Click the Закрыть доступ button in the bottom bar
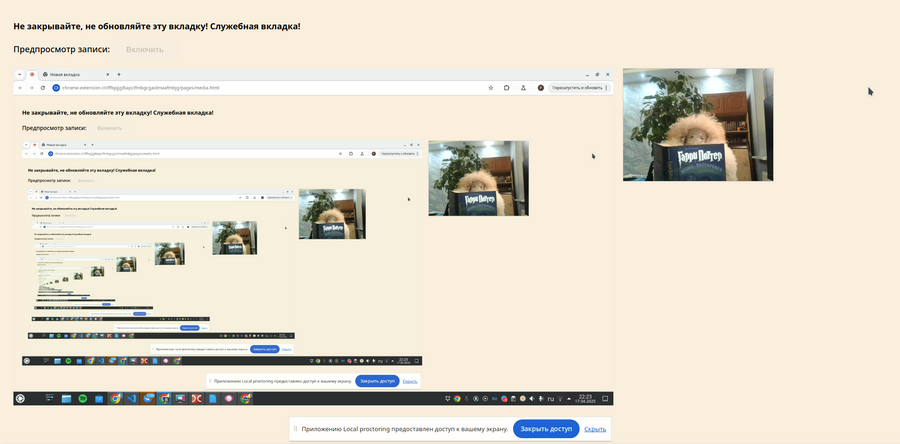 click(x=546, y=429)
